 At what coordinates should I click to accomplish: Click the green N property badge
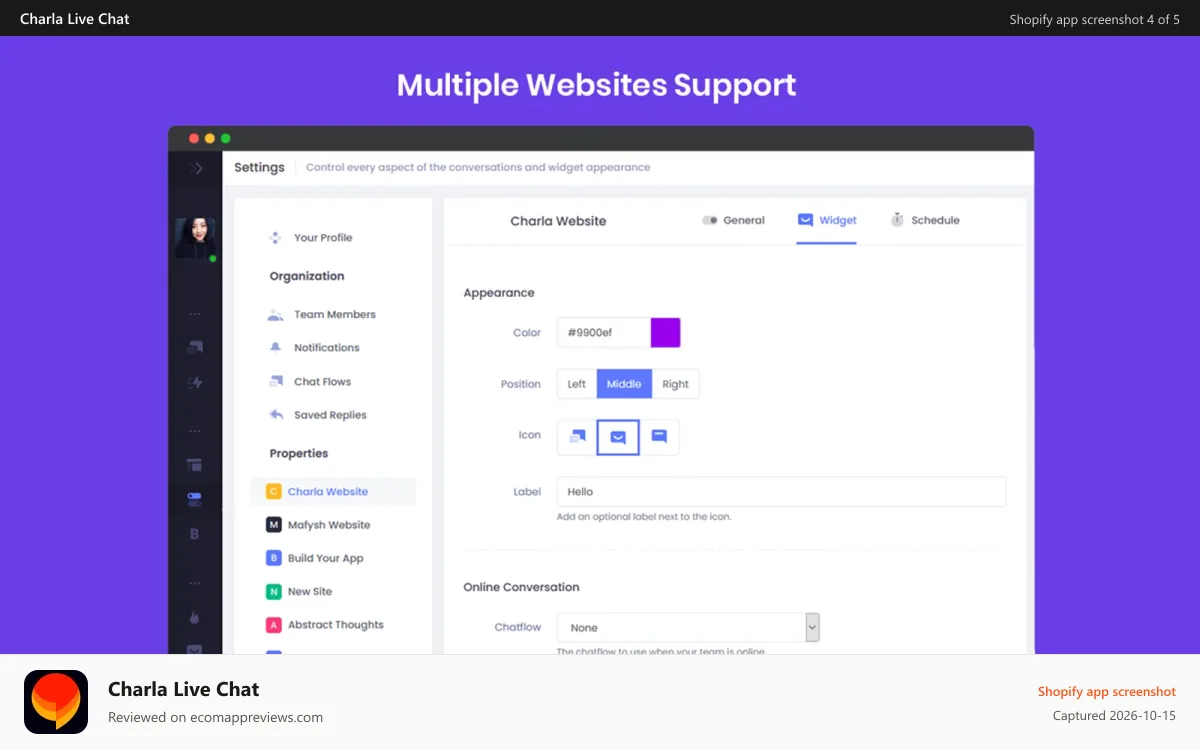(273, 591)
